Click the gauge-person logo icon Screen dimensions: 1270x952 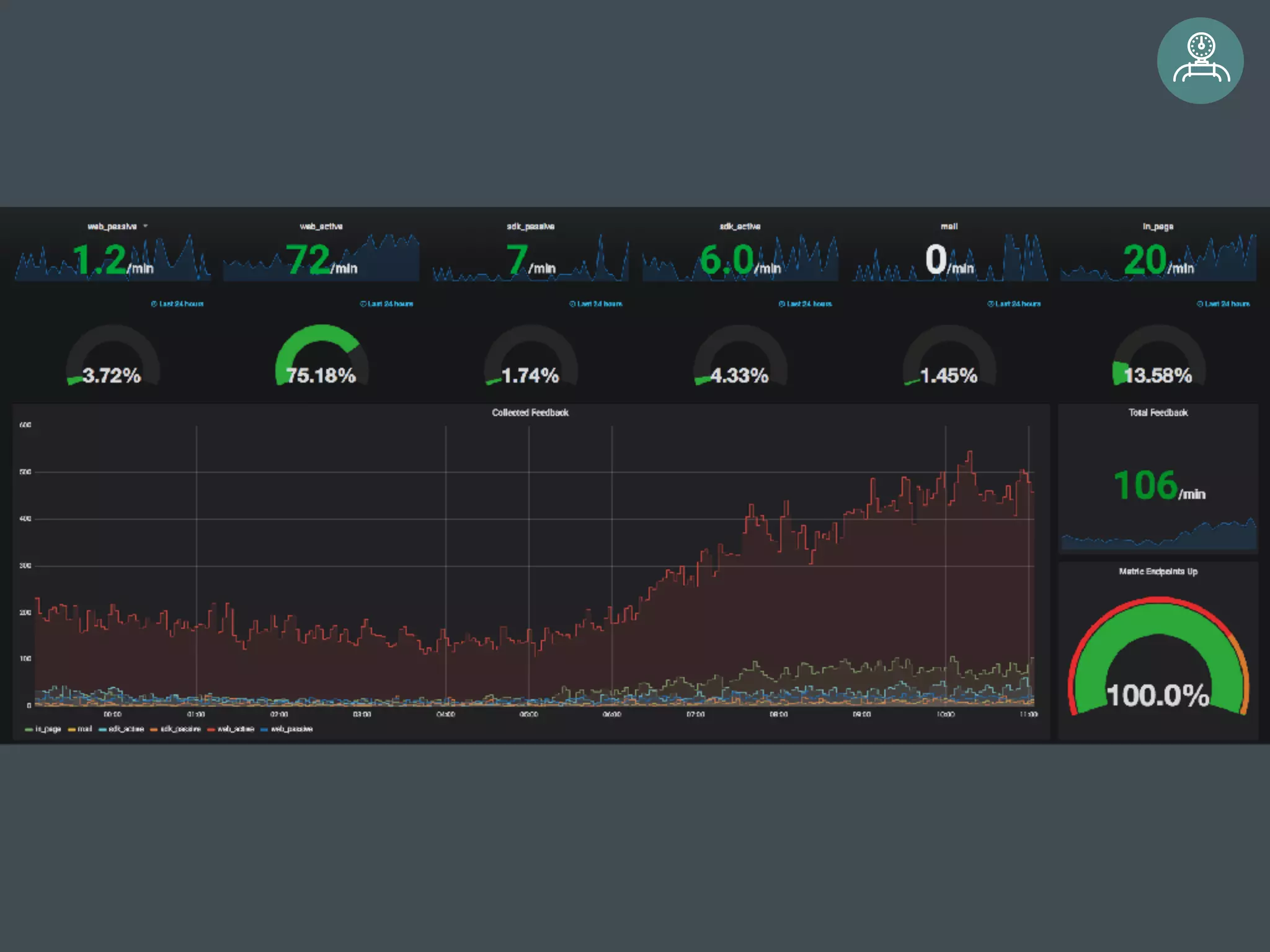click(1199, 60)
